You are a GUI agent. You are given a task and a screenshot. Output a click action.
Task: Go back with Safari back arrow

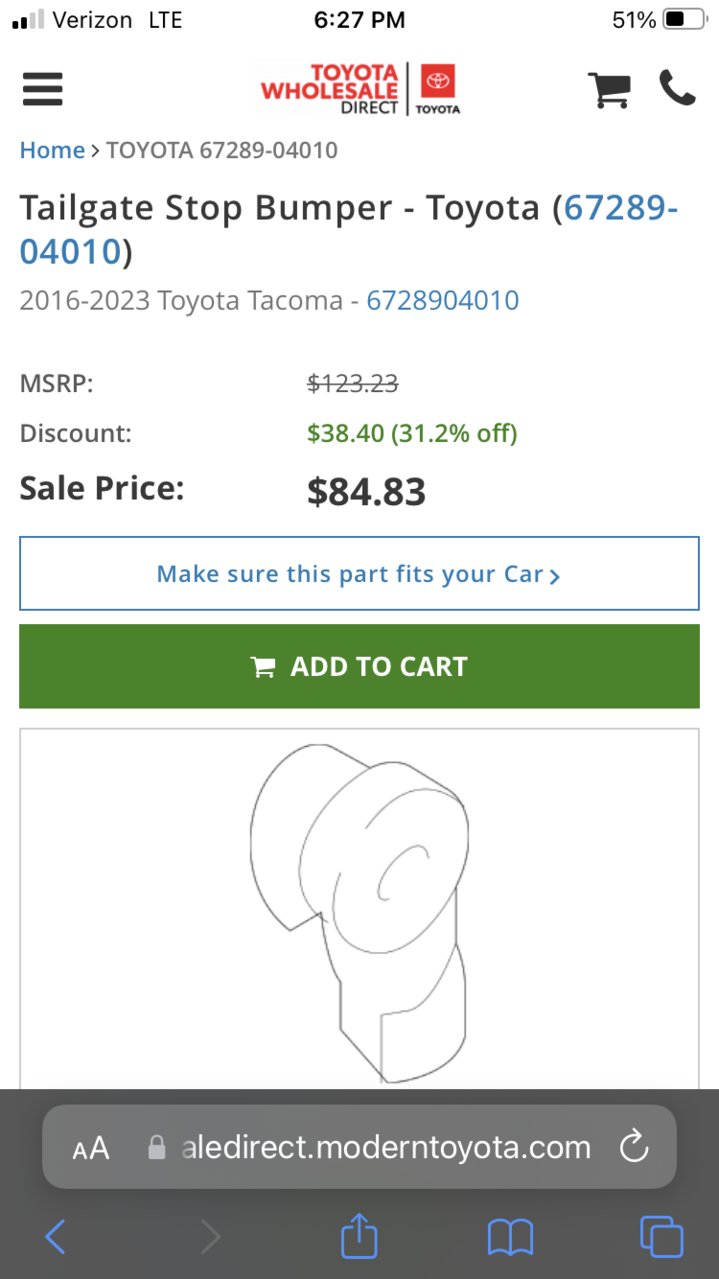click(56, 1238)
